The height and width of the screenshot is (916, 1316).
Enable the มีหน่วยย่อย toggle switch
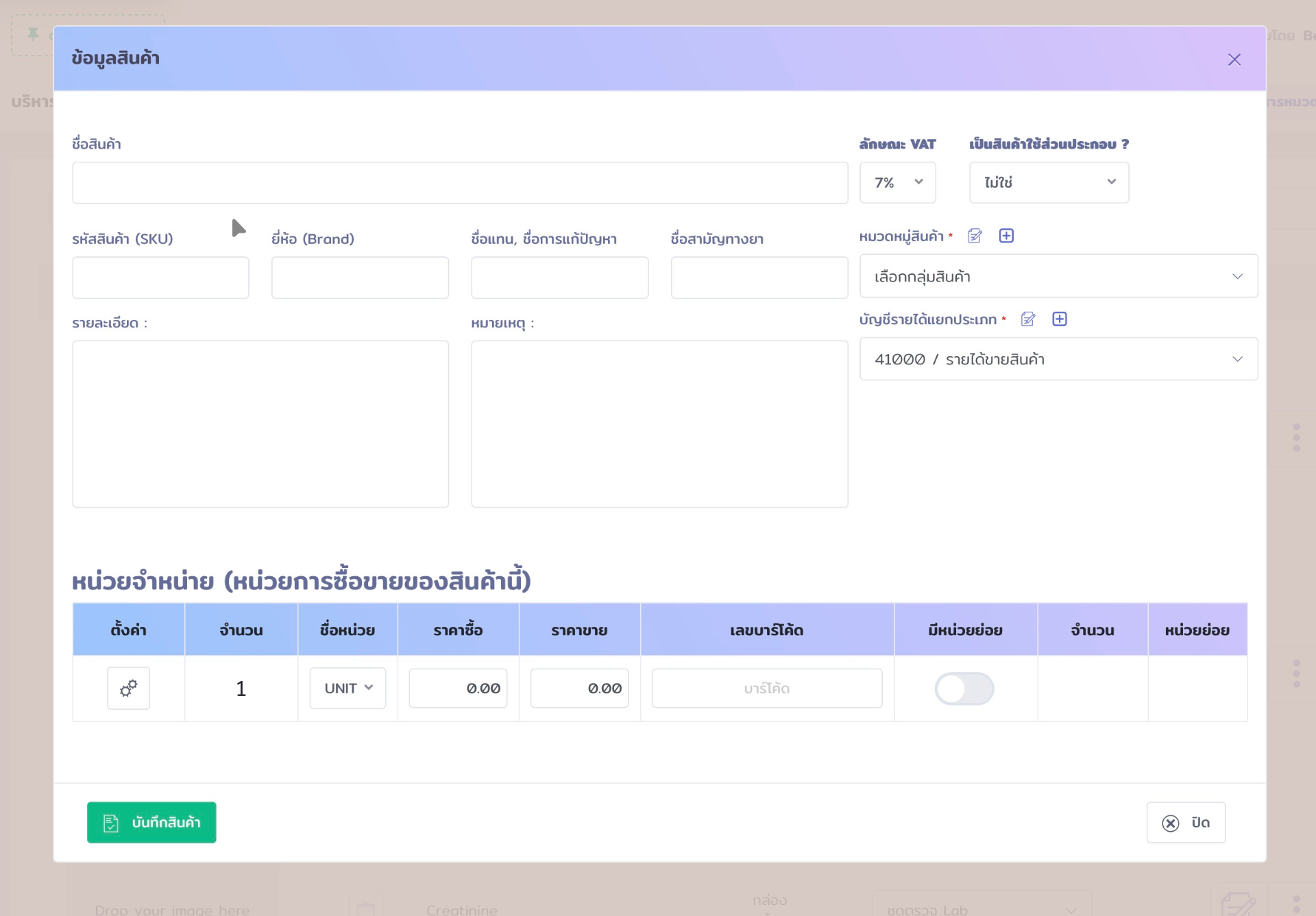965,689
